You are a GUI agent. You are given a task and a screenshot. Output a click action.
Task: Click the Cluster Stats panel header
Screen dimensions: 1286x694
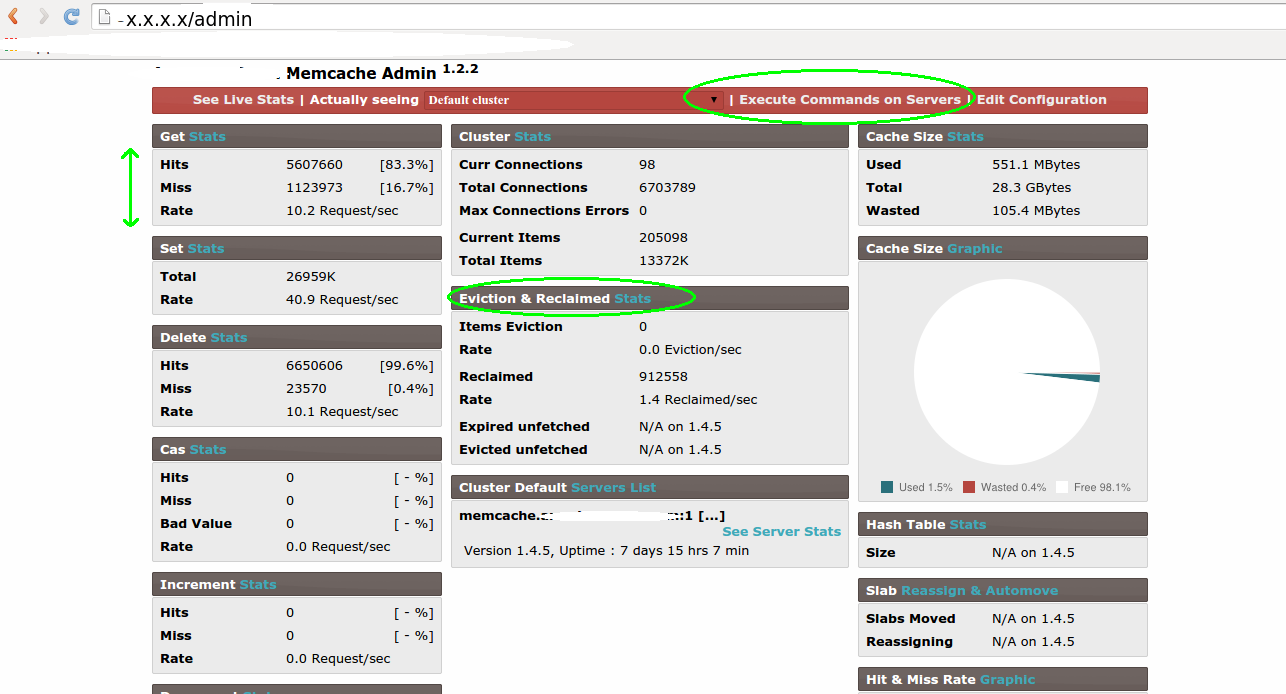click(650, 136)
